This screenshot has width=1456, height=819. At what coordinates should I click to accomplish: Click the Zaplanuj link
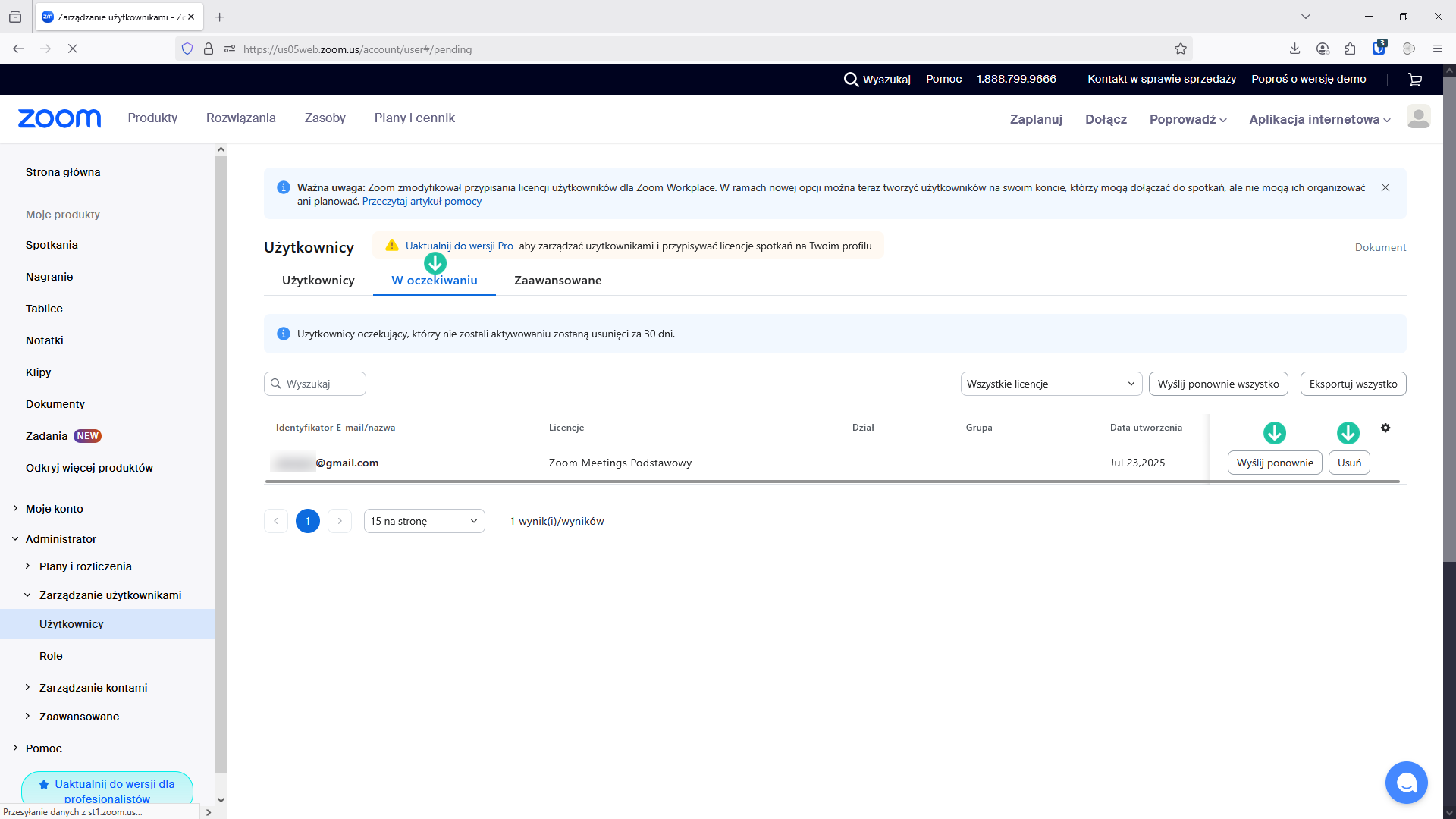(x=1036, y=119)
